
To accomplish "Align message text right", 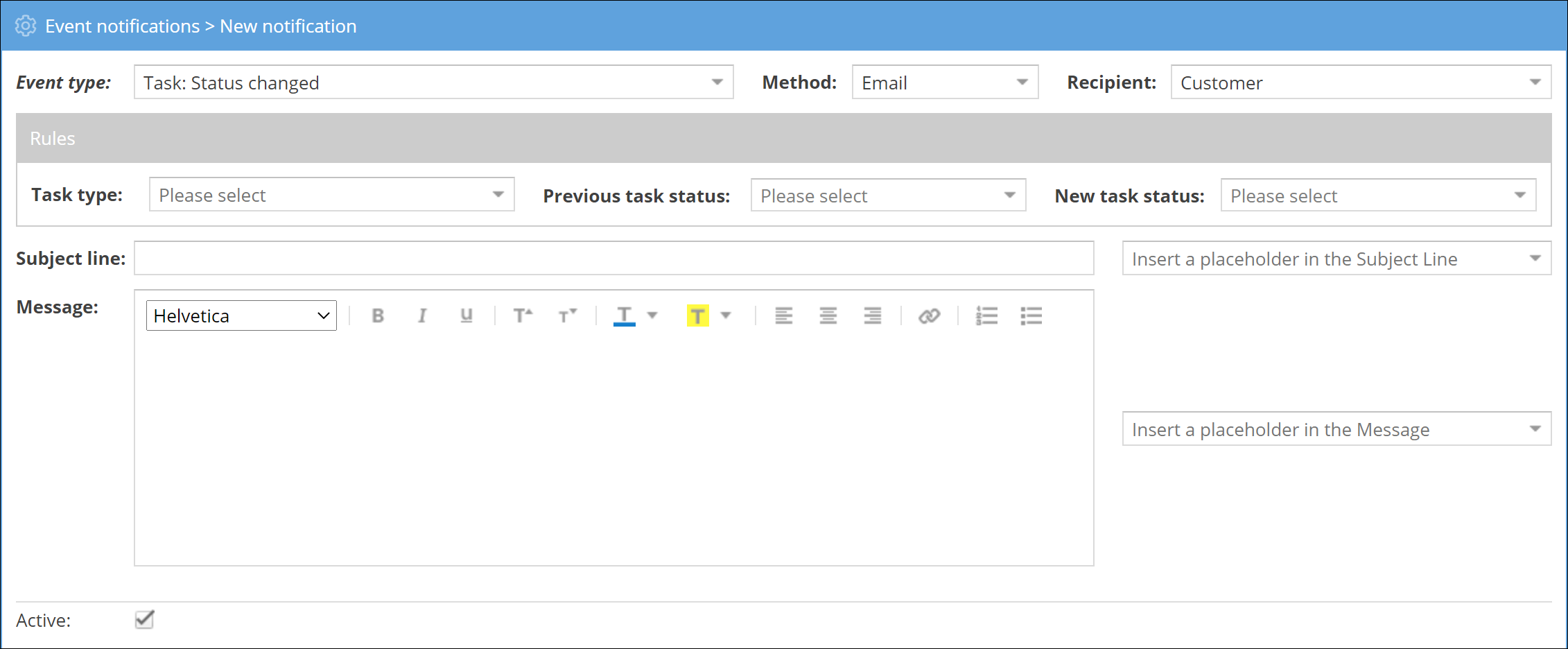I will [x=872, y=316].
